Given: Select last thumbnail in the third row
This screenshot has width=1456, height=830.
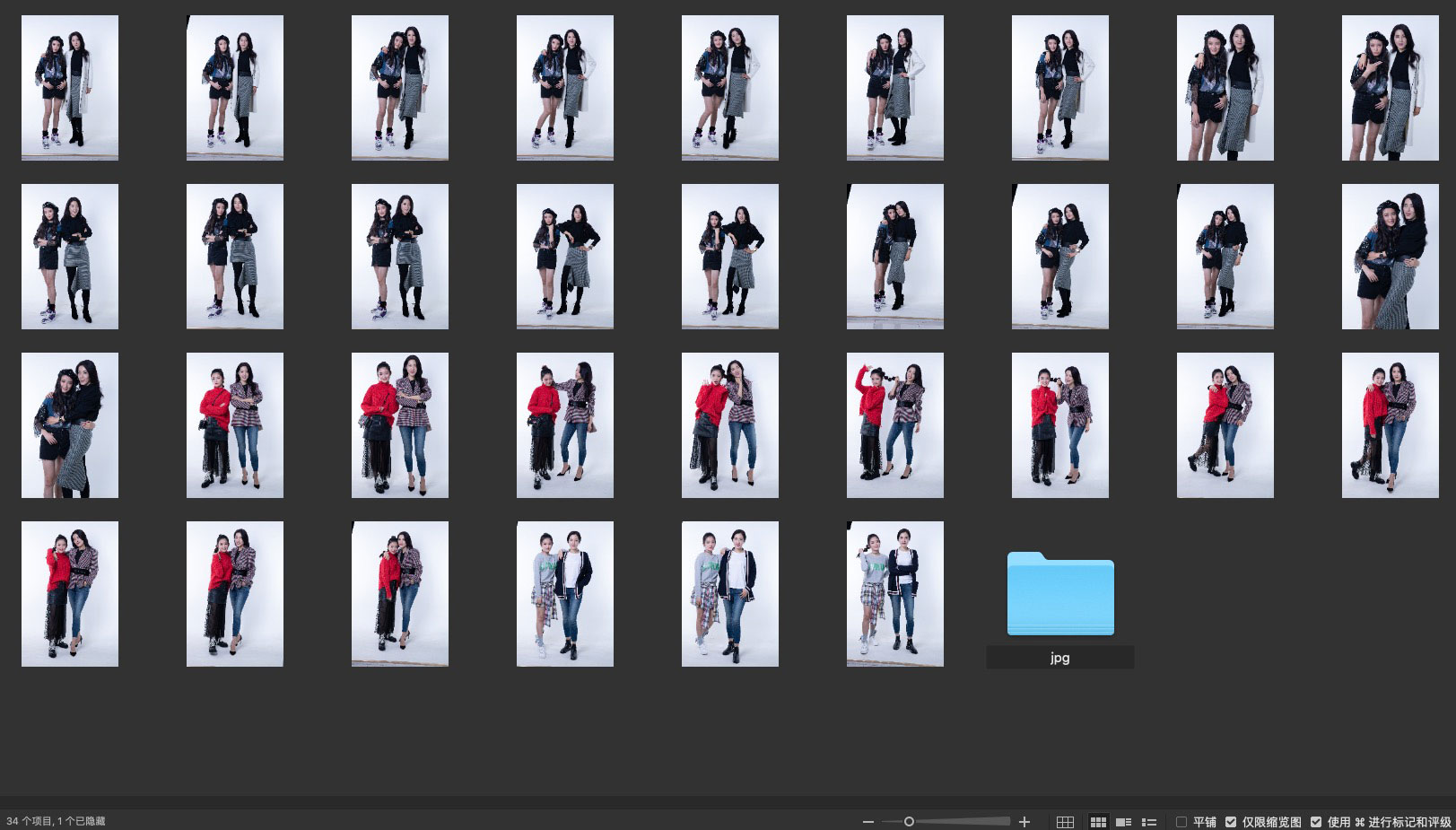Looking at the screenshot, I should click(x=1390, y=425).
